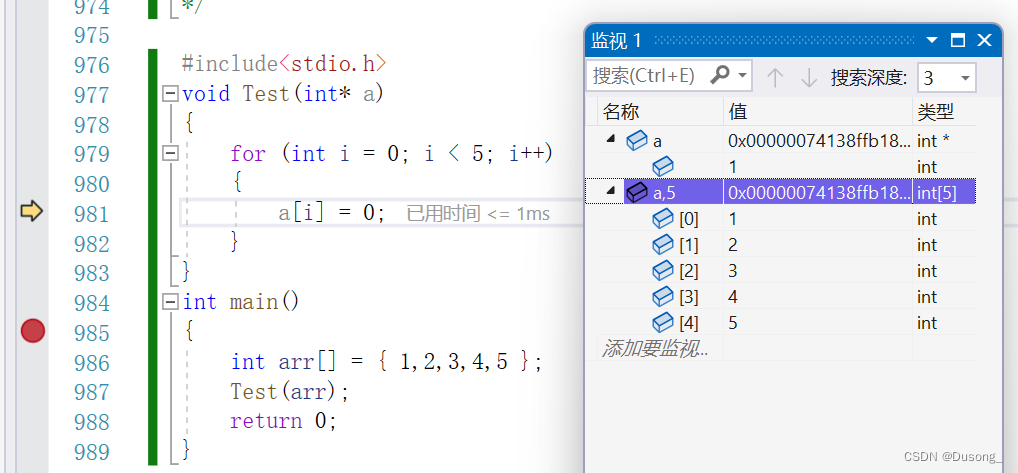Click value 5 in the [4] row
The width and height of the screenshot is (1018, 473).
(x=734, y=323)
